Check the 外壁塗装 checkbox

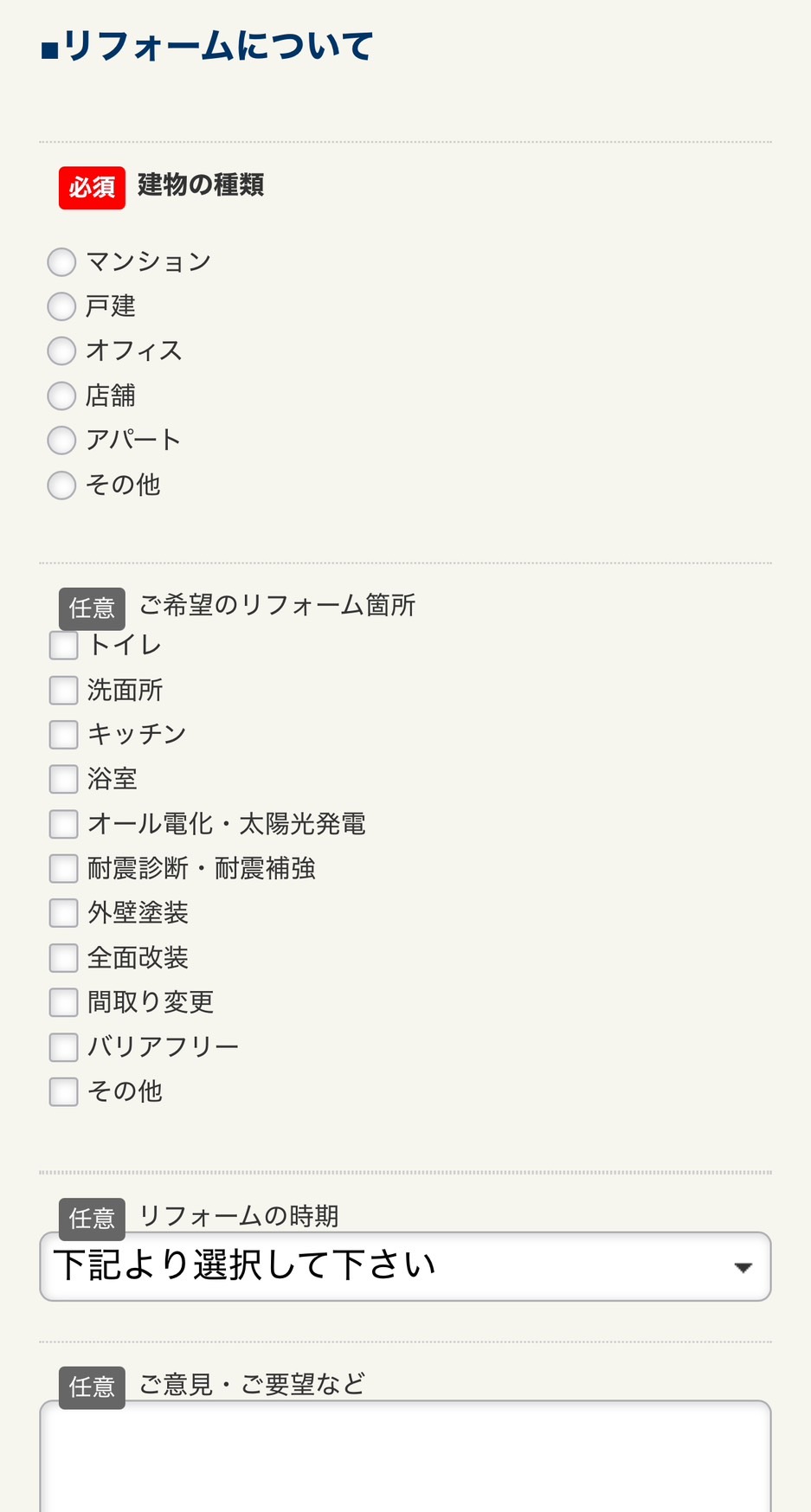pos(62,913)
